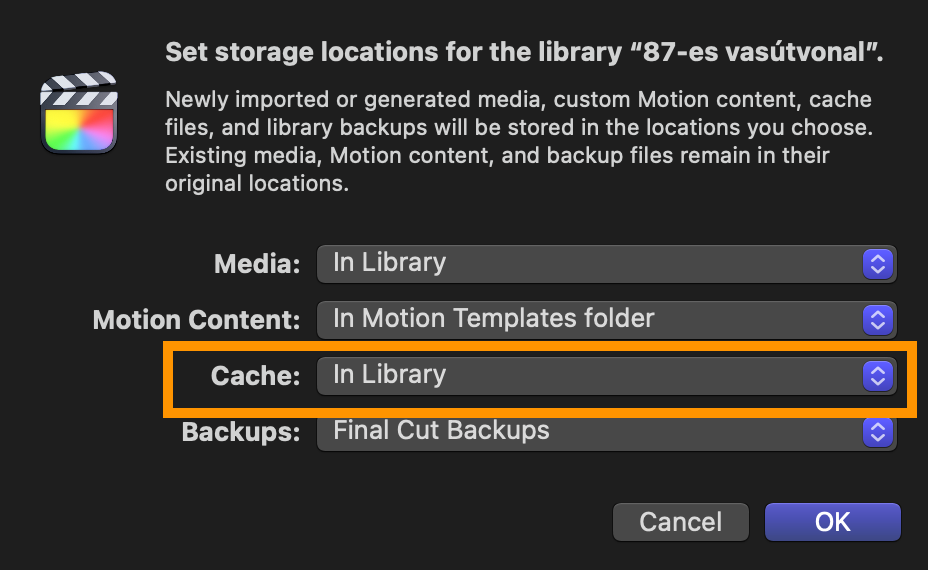Screen dimensions: 928x570
Task: Click the words original locations in the description
Action: [x=255, y=183]
